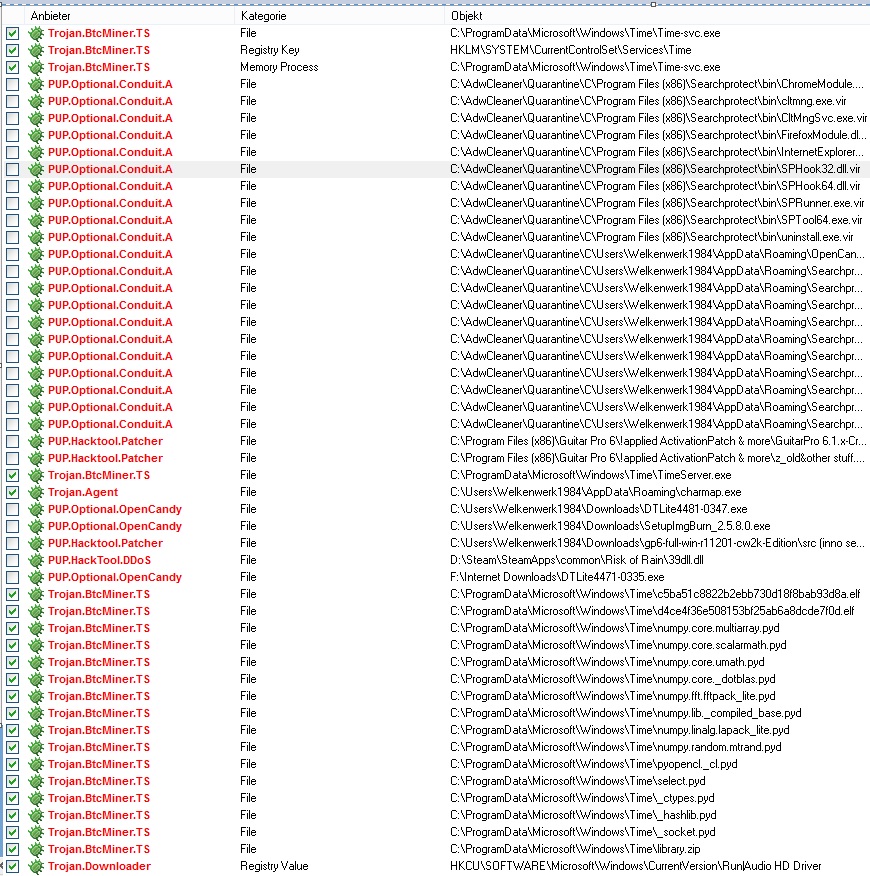This screenshot has height=876, width=870.
Task: Uncheck checkbox on _socket.pyd row
Action: click(x=12, y=832)
